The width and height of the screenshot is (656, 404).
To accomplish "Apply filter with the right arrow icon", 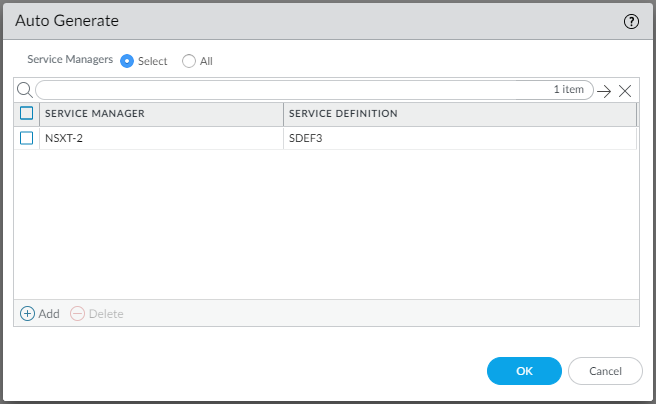I will (604, 90).
